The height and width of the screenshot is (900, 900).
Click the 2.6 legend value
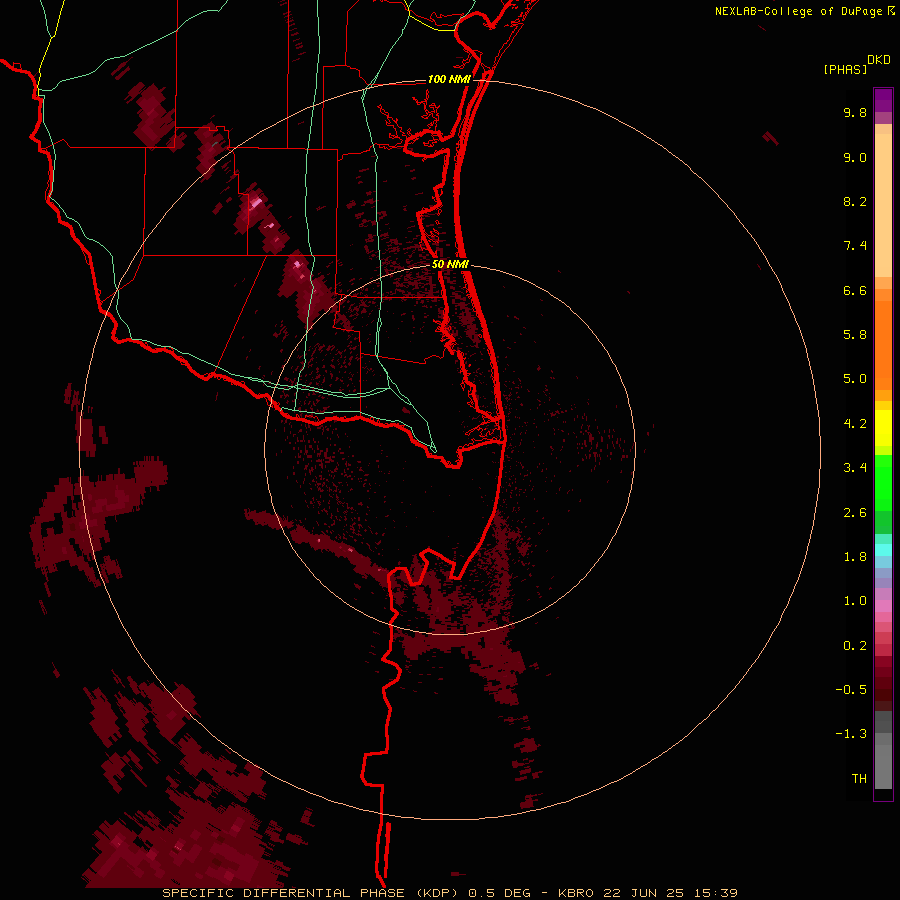coord(855,513)
